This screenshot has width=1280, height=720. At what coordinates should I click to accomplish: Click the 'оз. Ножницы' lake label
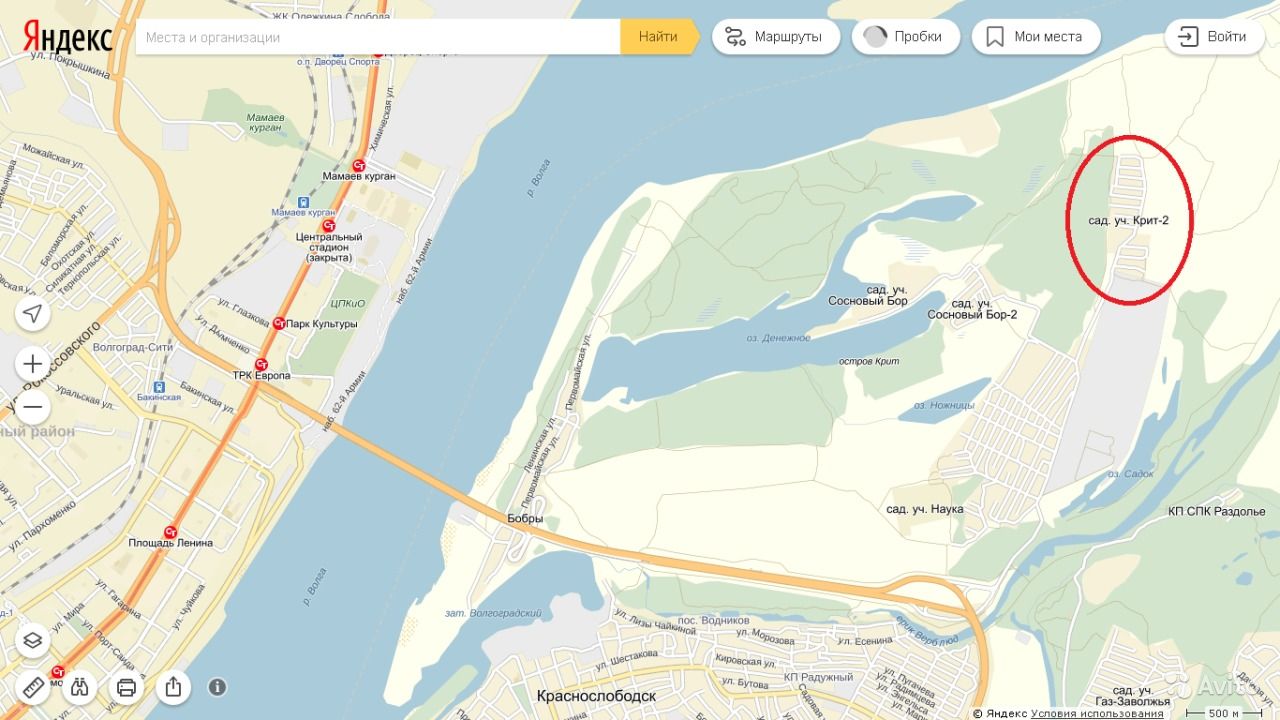coord(942,405)
